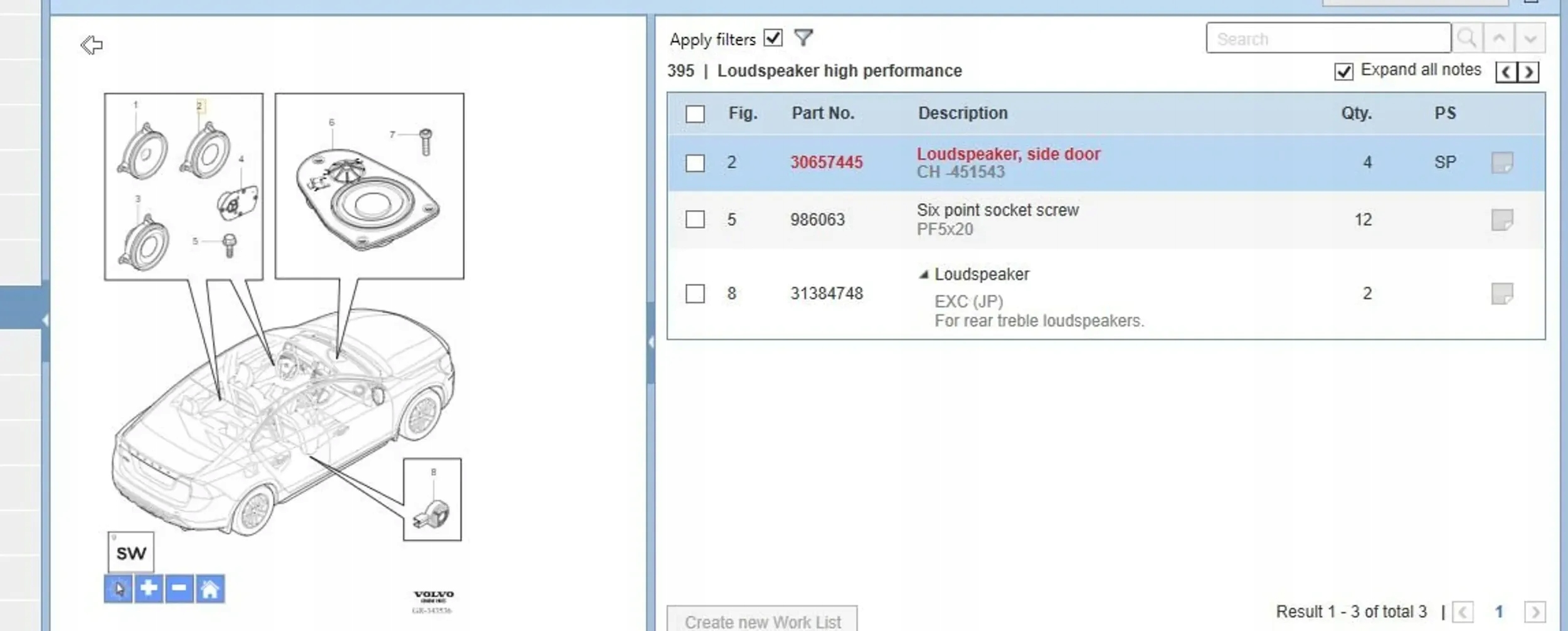Click part number 30657445

pyautogui.click(x=827, y=162)
